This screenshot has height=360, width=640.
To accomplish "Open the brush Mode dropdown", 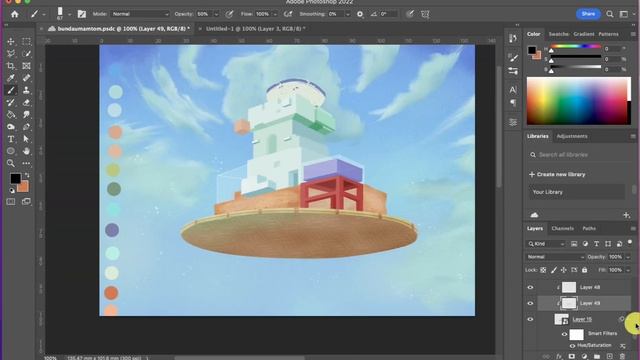I will pyautogui.click(x=140, y=14).
